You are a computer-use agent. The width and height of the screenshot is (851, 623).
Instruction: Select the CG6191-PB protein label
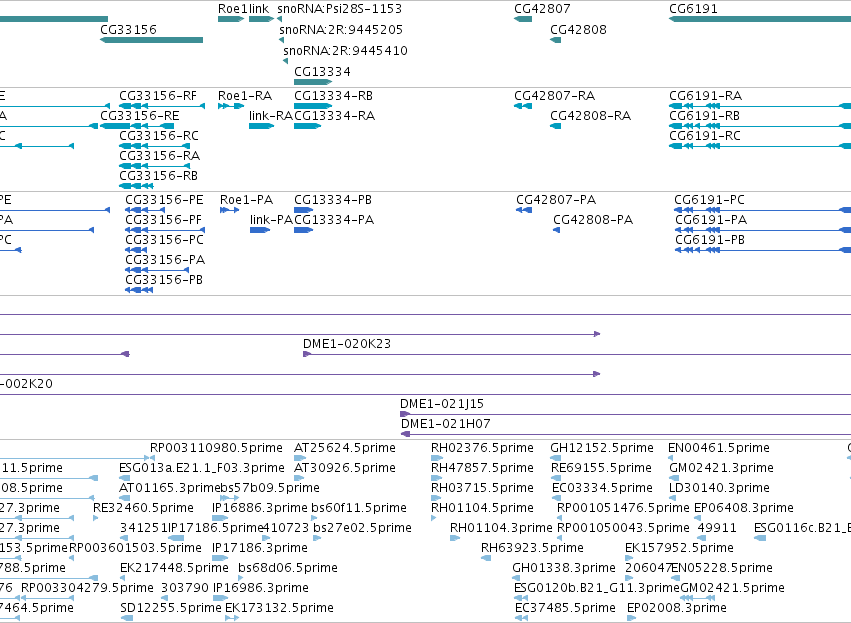click(x=710, y=240)
